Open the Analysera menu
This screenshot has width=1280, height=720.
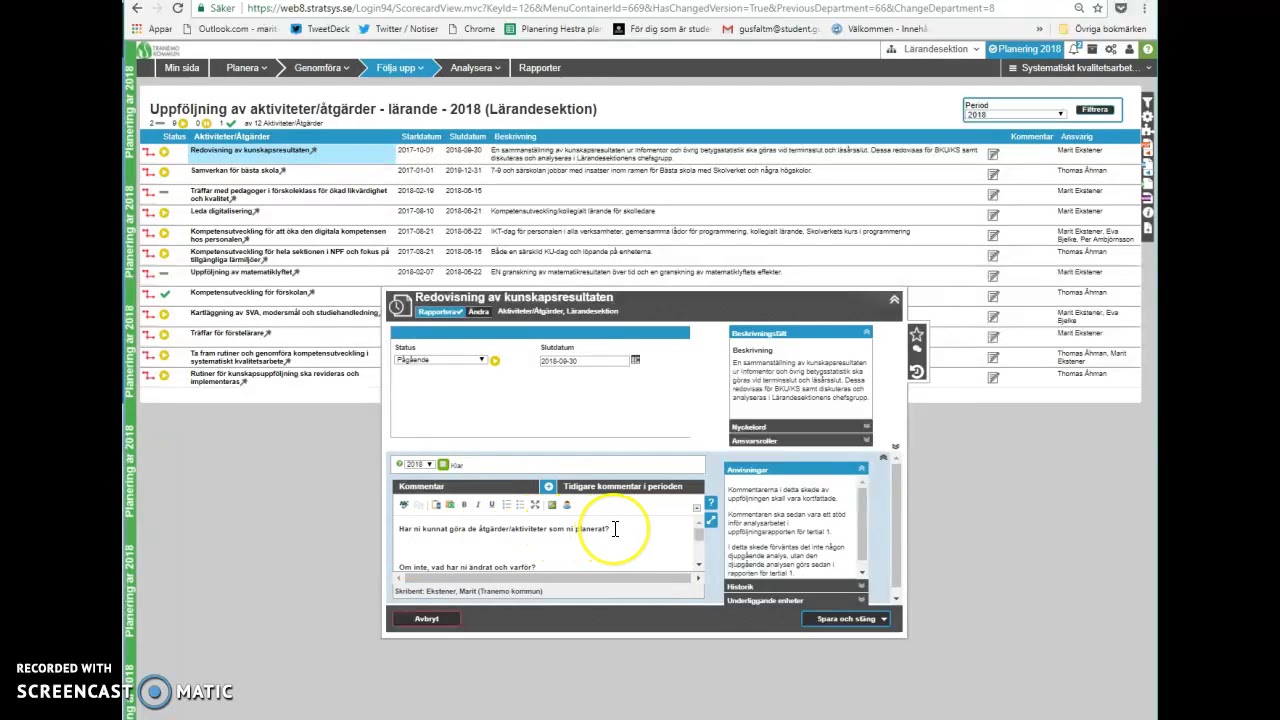pos(475,68)
